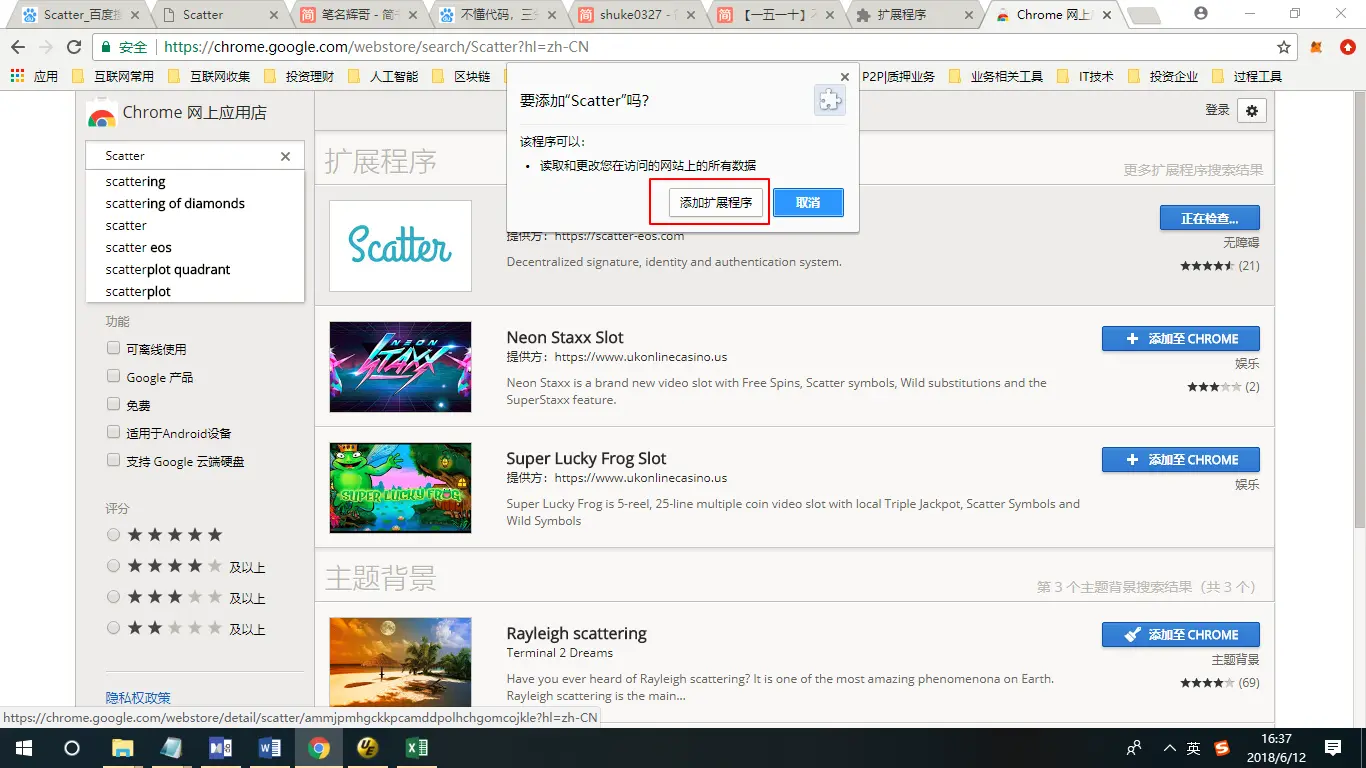Add Super Lucky Frog Slot to Chrome
This screenshot has height=768, width=1366.
click(1181, 459)
